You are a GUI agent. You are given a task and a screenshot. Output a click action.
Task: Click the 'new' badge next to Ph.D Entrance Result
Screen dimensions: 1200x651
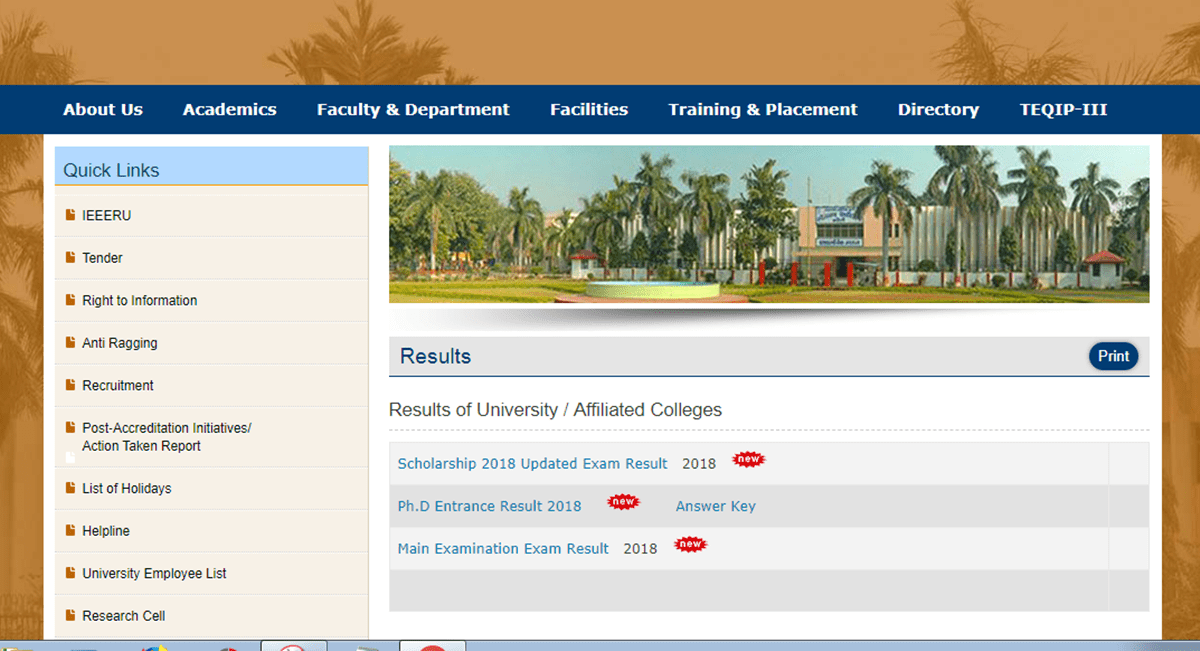click(623, 502)
